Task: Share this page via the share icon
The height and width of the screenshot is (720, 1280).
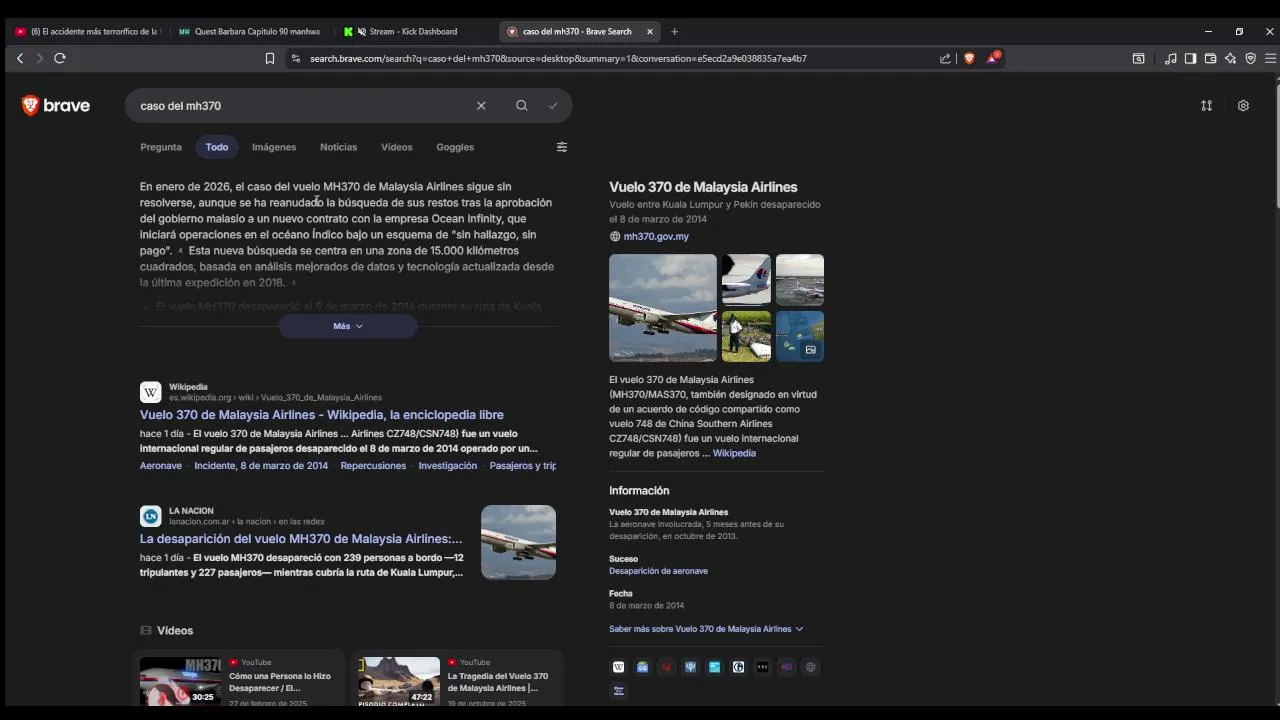Action: click(945, 58)
